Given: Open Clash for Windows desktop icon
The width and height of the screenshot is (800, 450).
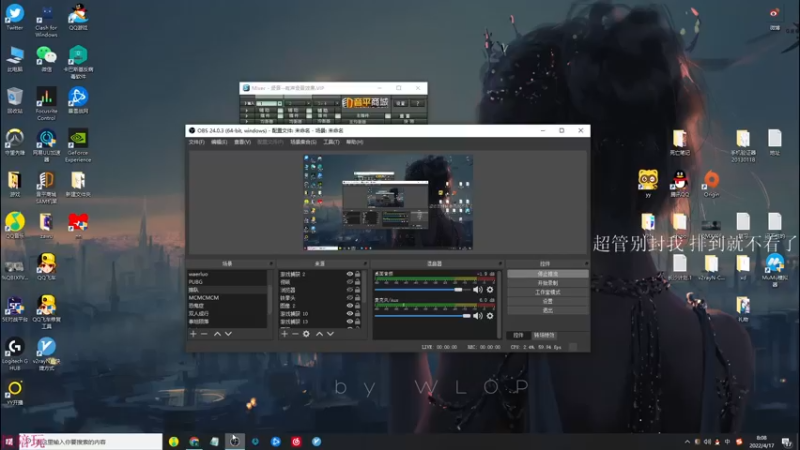Looking at the screenshot, I should point(46,21).
